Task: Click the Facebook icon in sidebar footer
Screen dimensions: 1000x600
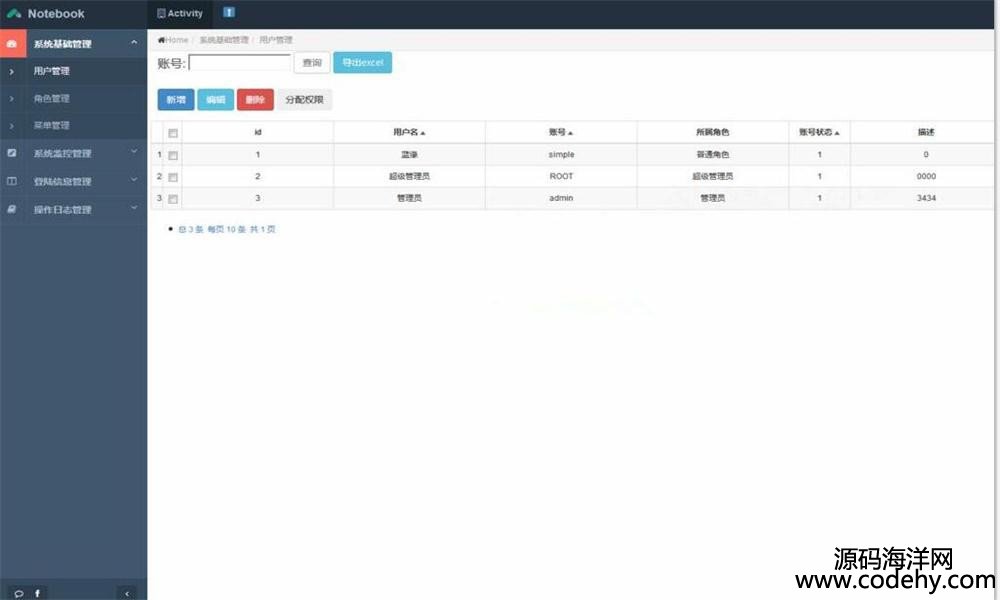Action: 38,593
